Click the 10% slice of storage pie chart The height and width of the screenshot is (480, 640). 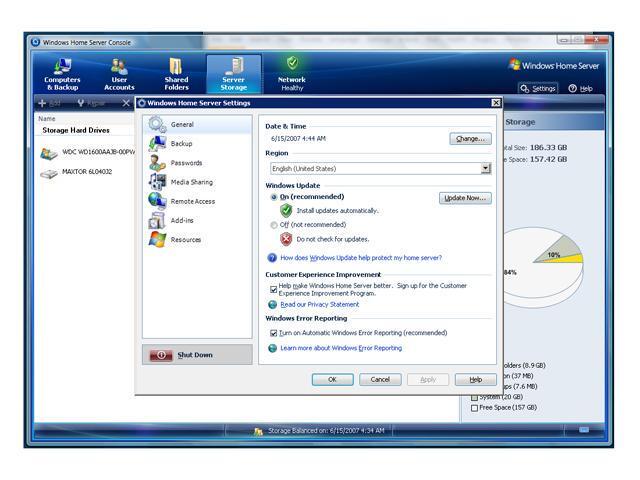click(555, 249)
